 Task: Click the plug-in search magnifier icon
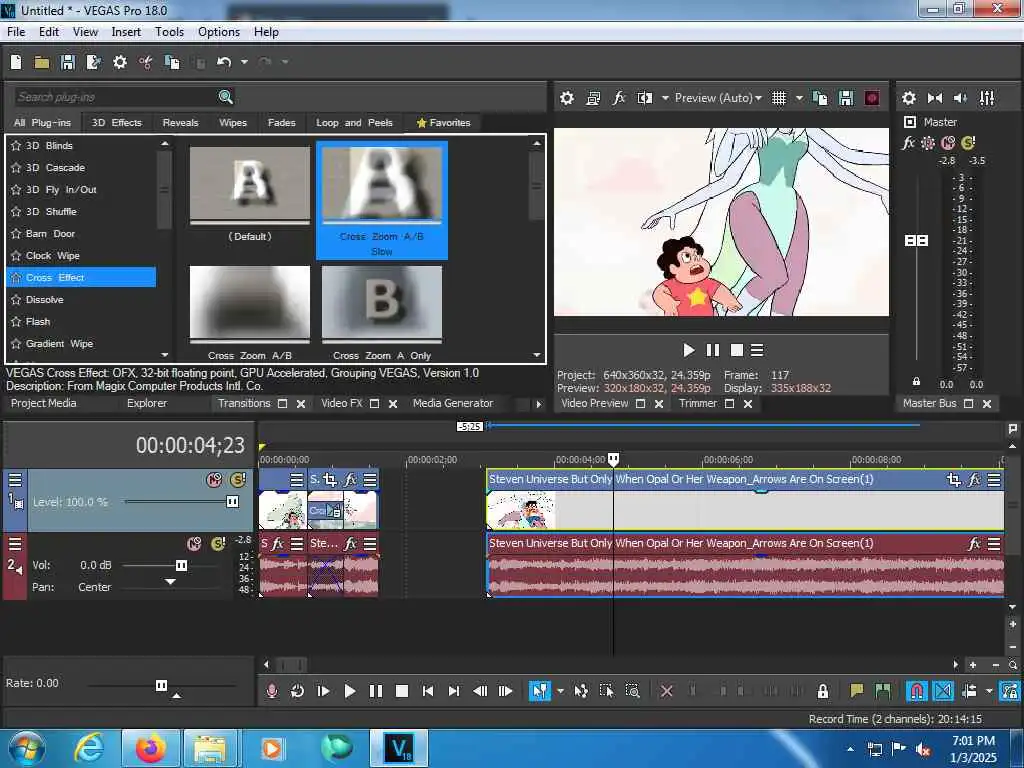click(x=225, y=97)
